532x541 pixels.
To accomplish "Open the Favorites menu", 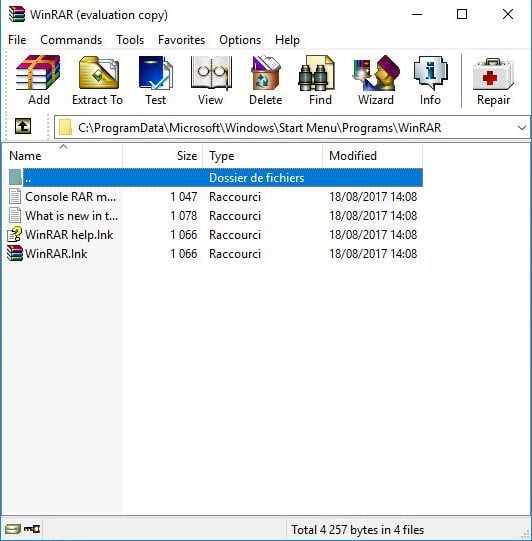I will click(181, 40).
